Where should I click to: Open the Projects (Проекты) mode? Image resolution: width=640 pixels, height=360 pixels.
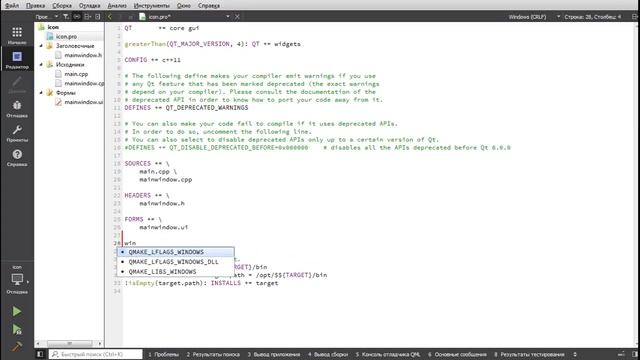[17, 133]
